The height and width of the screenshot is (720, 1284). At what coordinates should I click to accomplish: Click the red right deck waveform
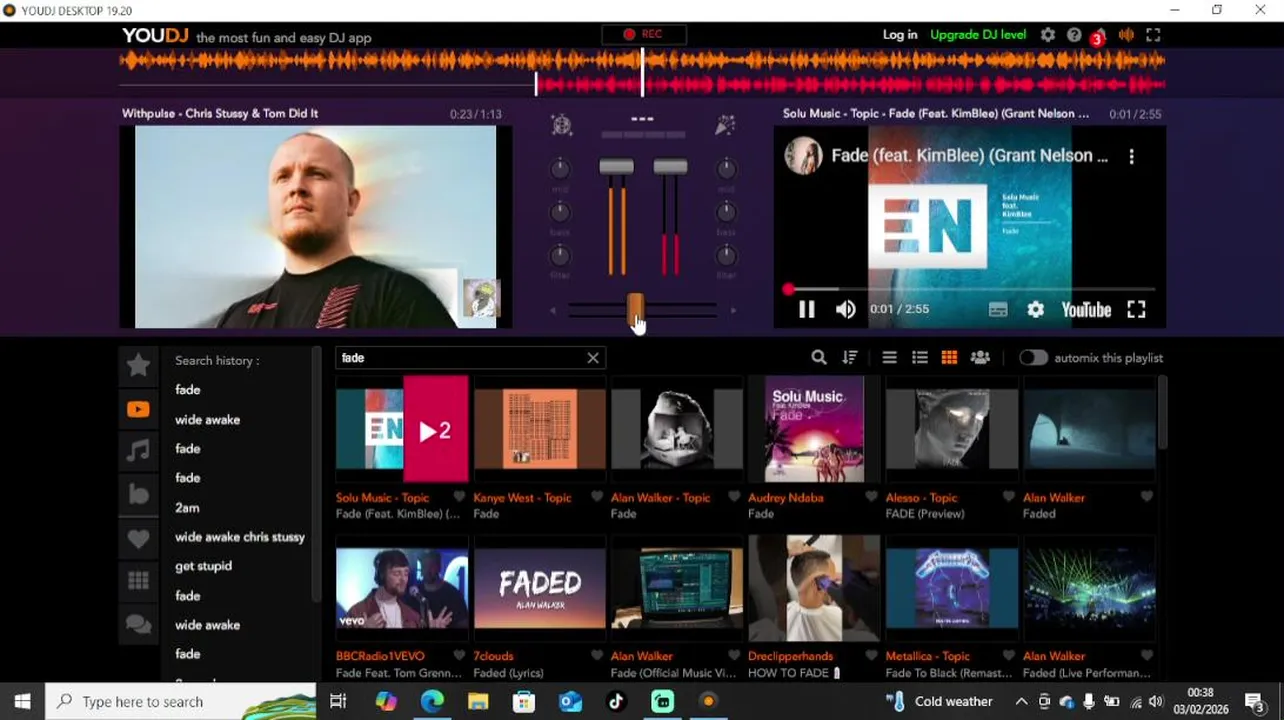pyautogui.click(x=850, y=85)
